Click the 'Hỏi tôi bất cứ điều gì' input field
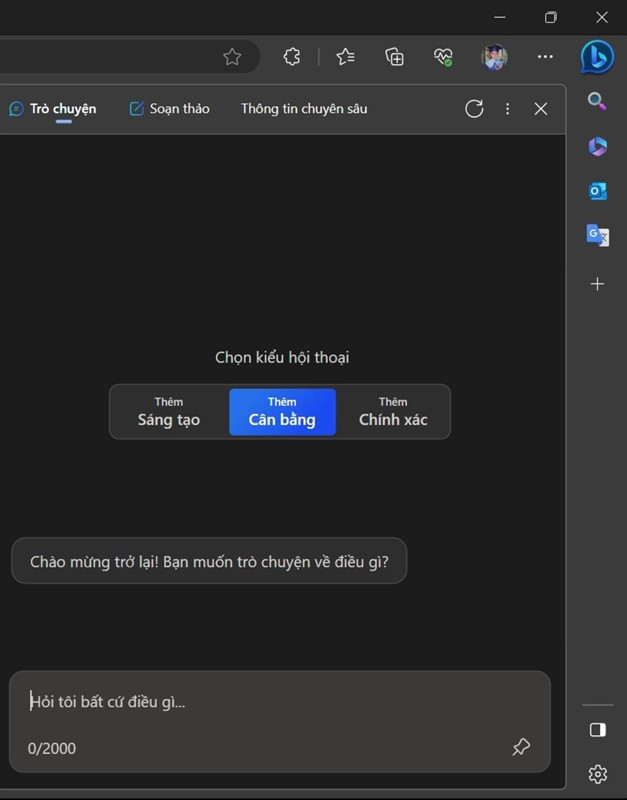Screen dimensions: 627x800 point(270,702)
